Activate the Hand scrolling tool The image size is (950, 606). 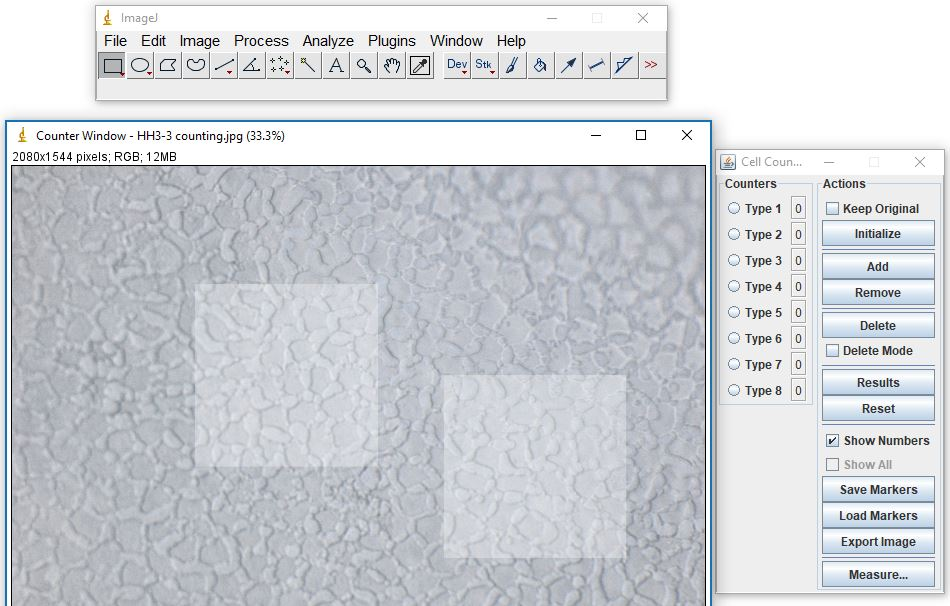(x=392, y=66)
